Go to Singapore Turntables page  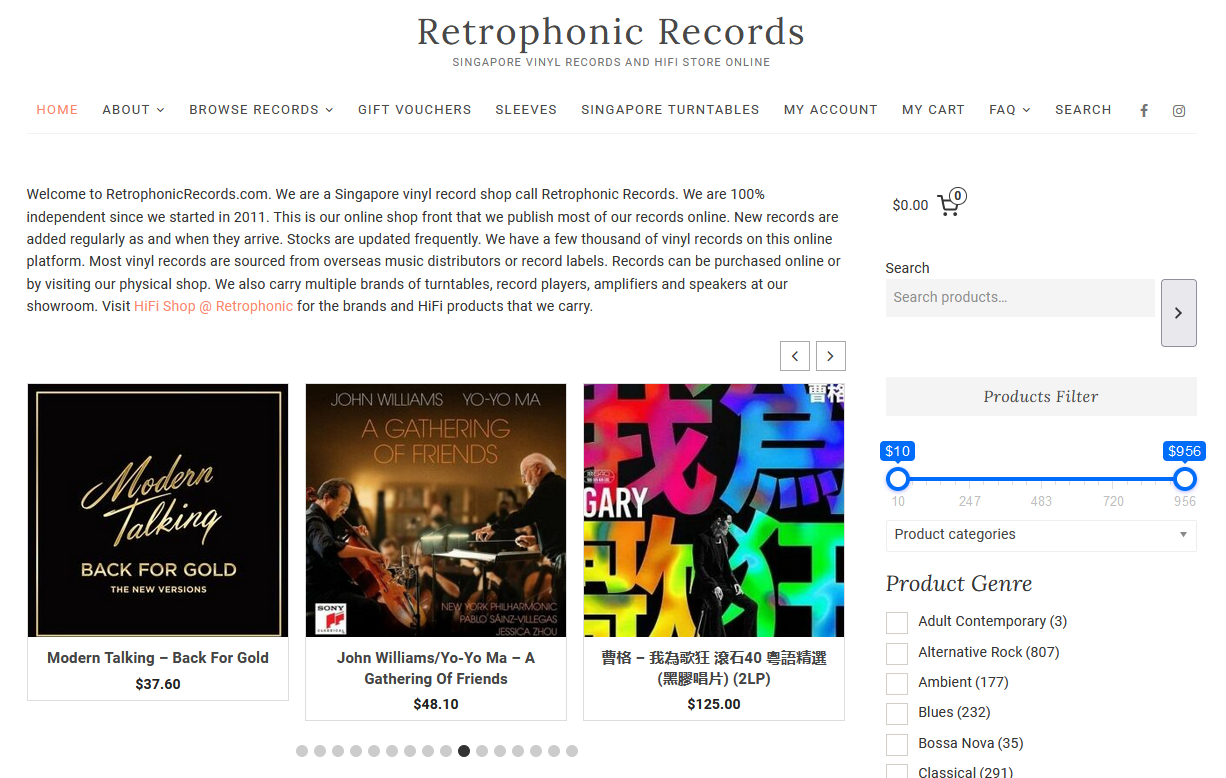(670, 110)
